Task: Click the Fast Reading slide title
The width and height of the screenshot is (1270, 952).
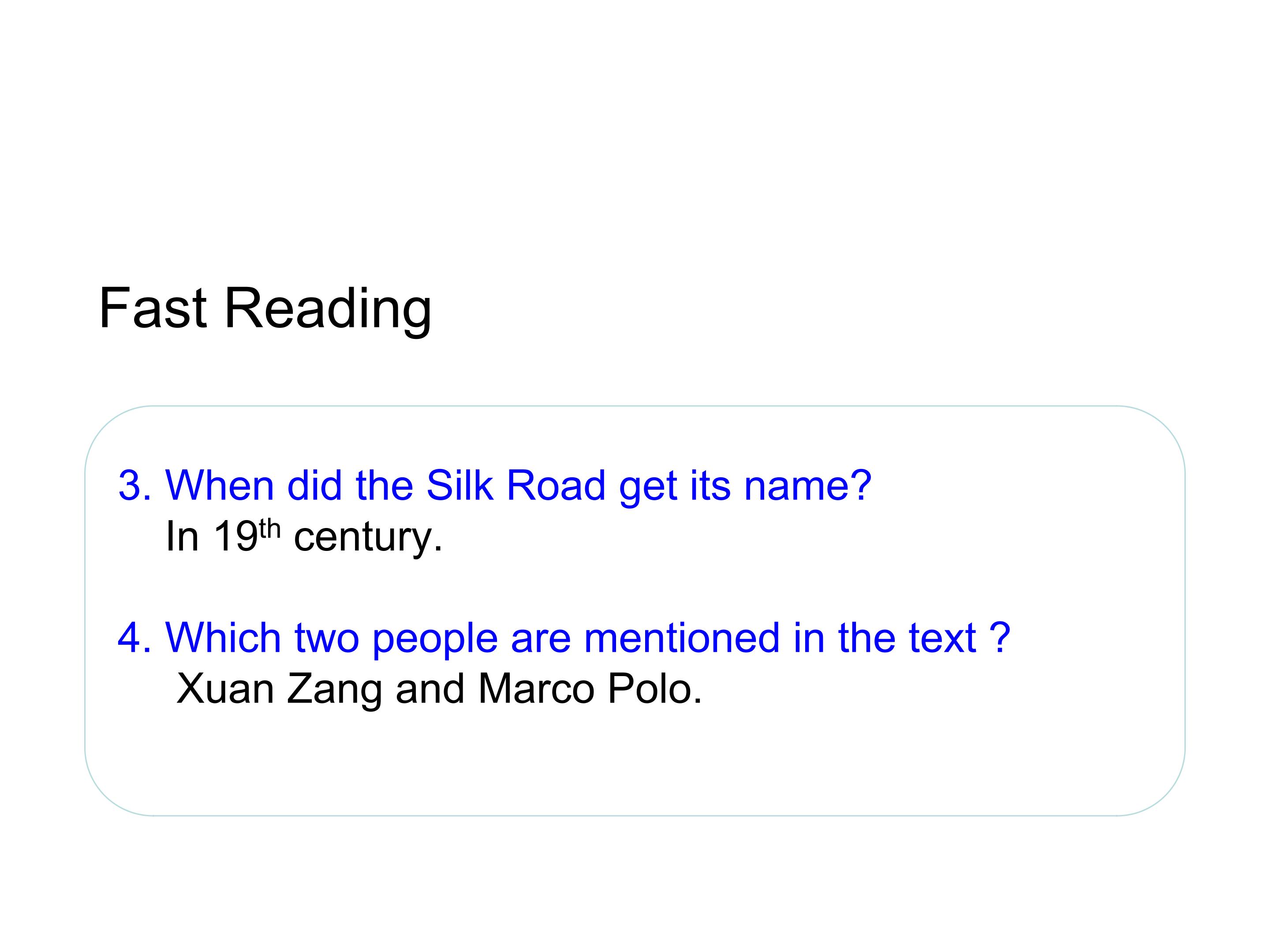Action: point(265,309)
